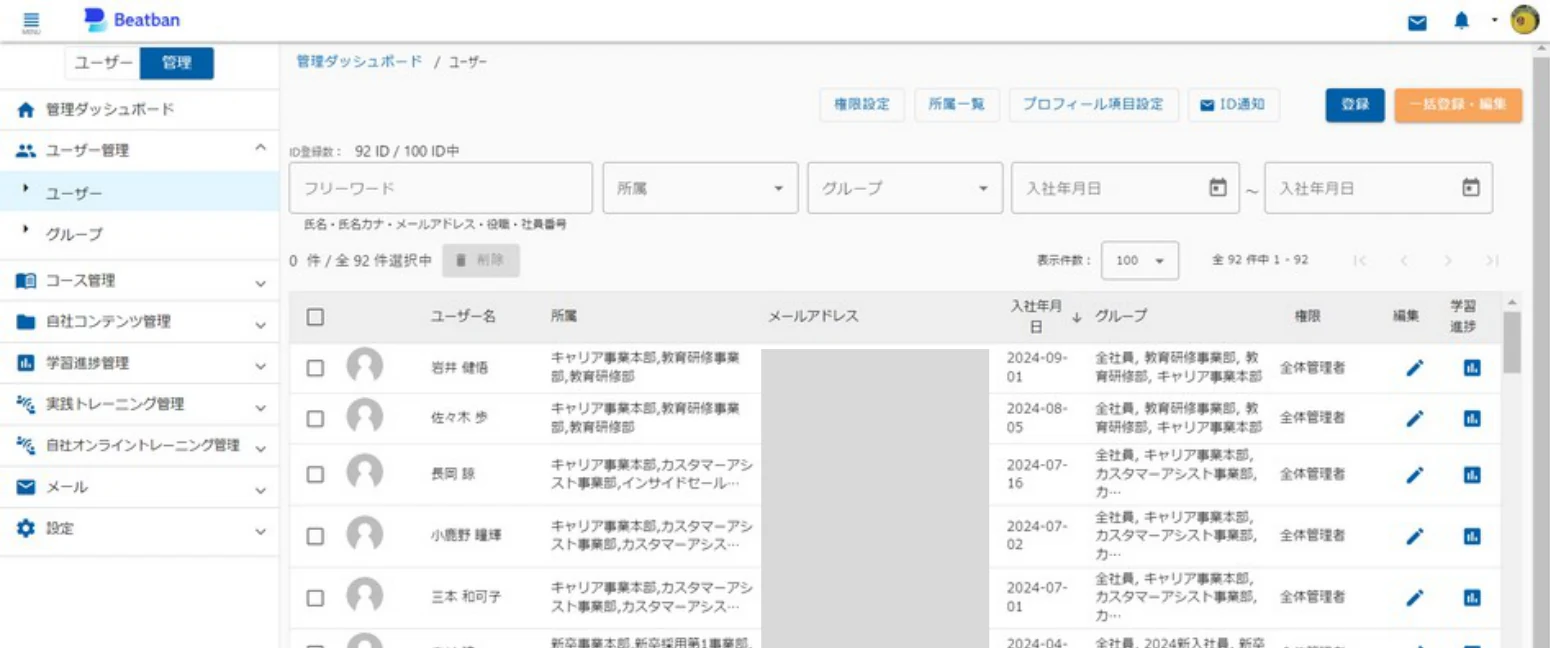Click the orange 一括登録・編集 button
Screen dimensions: 1550x648
pyautogui.click(x=1458, y=104)
